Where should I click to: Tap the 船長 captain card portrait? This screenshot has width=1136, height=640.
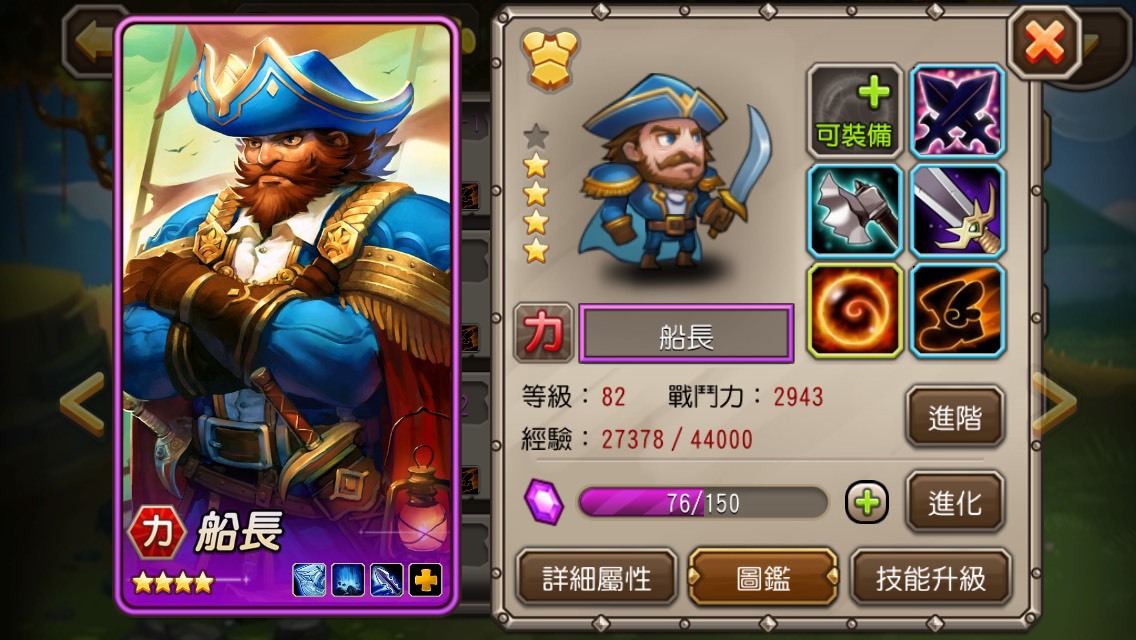point(287,315)
